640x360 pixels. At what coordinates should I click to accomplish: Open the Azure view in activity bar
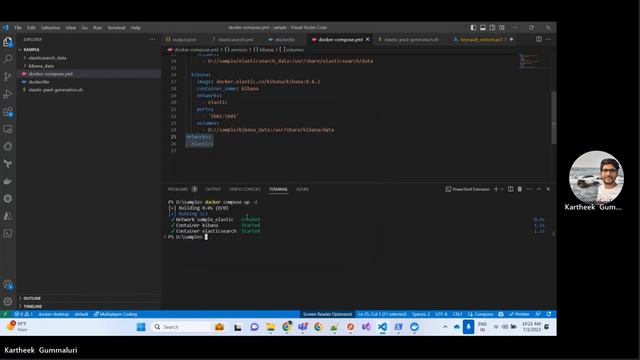(x=8, y=216)
